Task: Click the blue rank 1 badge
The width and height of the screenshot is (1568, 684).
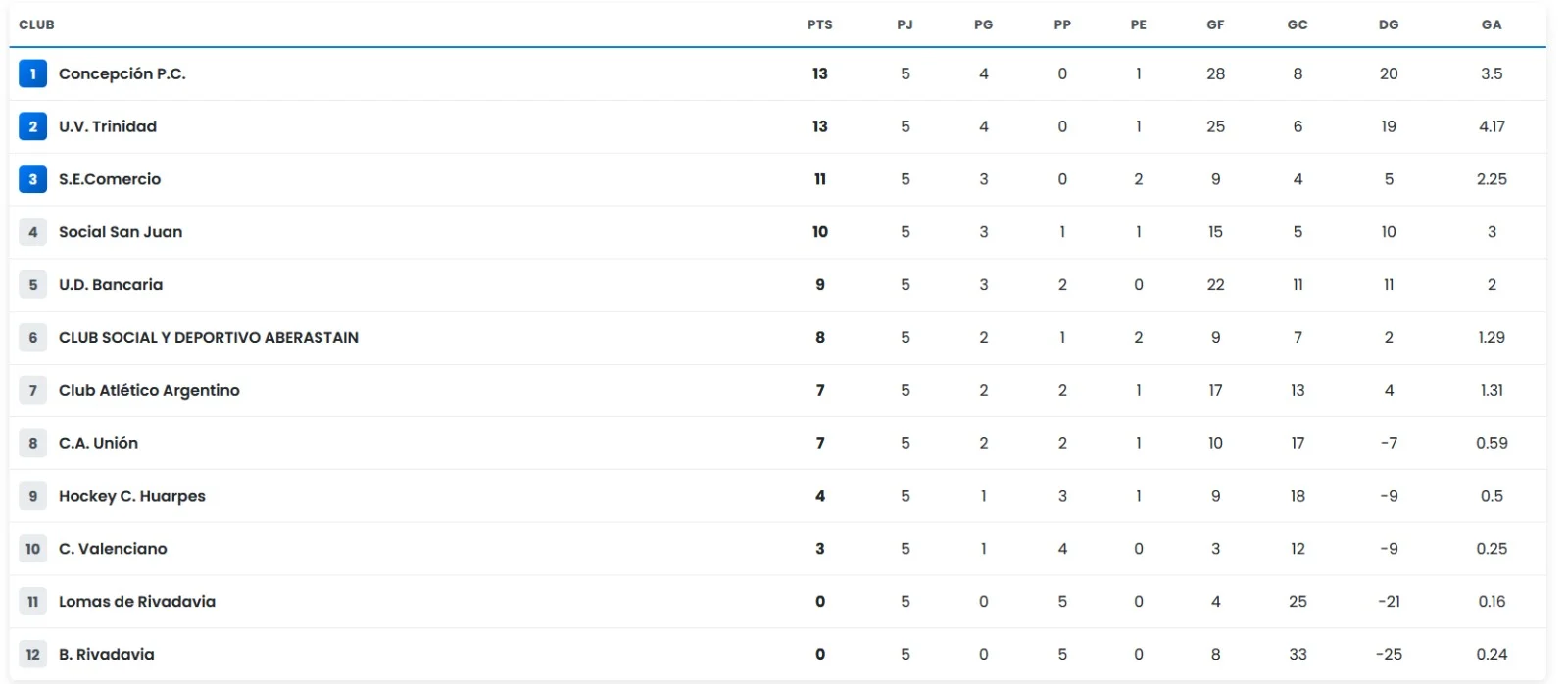Action: click(32, 73)
